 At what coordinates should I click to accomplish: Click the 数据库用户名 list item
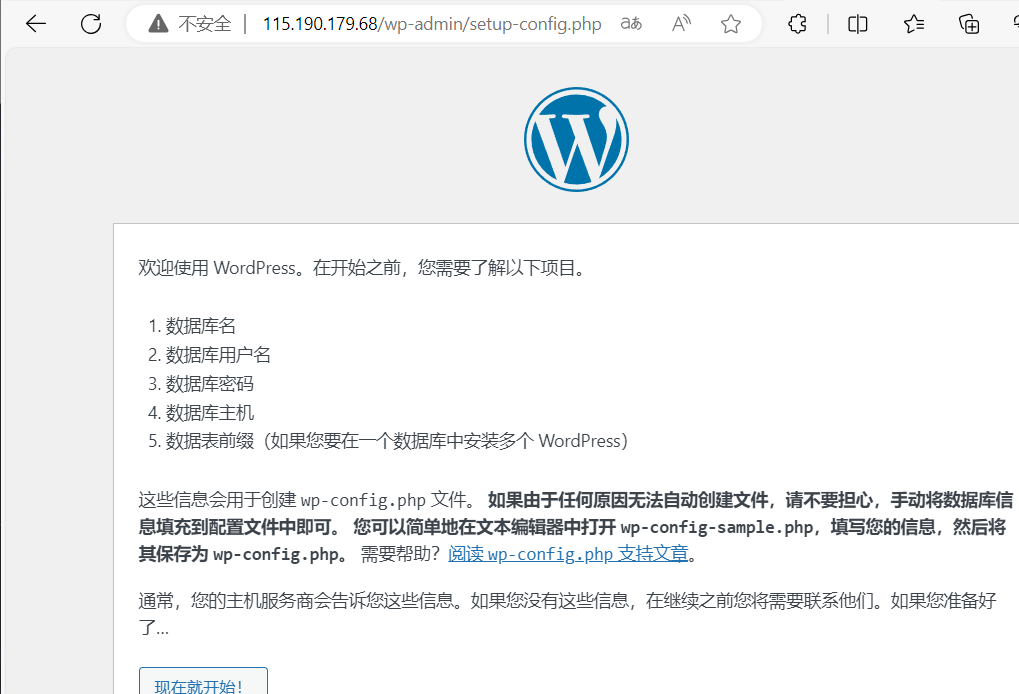point(218,355)
